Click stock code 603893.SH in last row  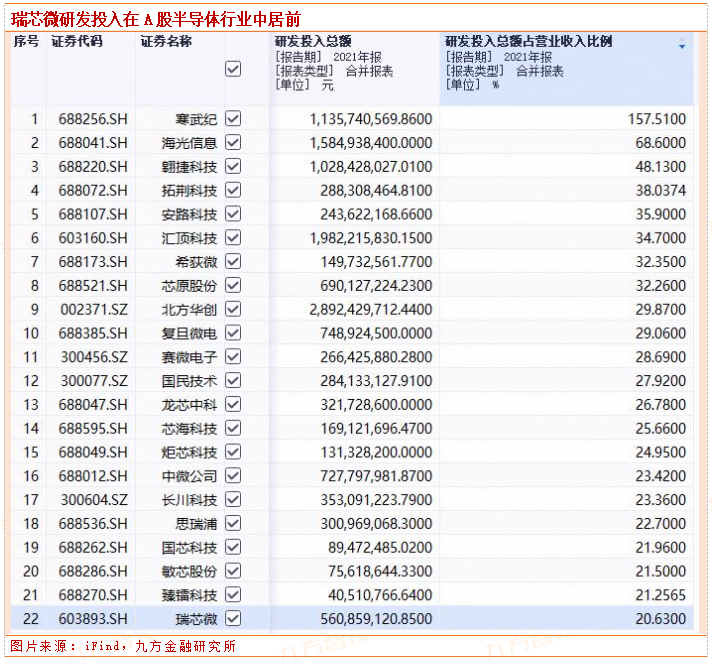[x=93, y=619]
